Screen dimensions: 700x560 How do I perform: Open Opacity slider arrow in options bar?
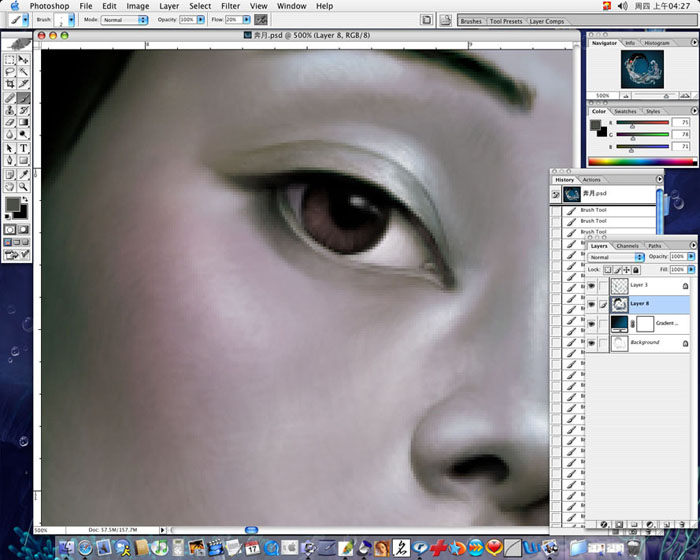tap(200, 20)
